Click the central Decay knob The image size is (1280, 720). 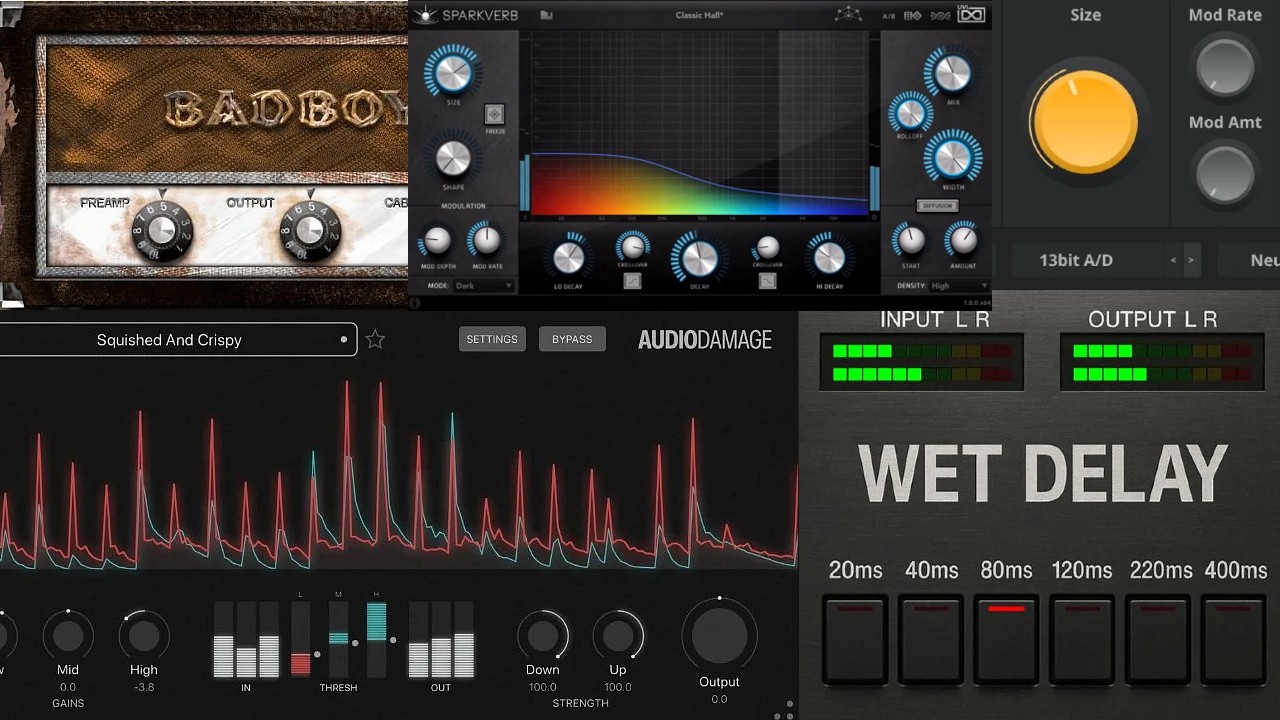coord(699,258)
